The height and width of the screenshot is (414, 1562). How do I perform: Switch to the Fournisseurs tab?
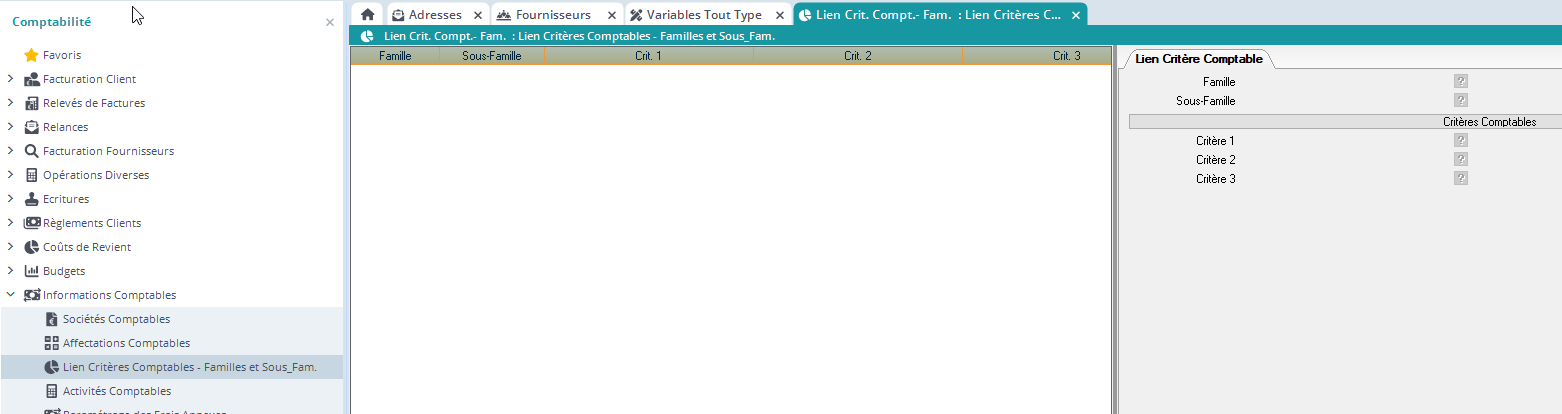pos(552,15)
